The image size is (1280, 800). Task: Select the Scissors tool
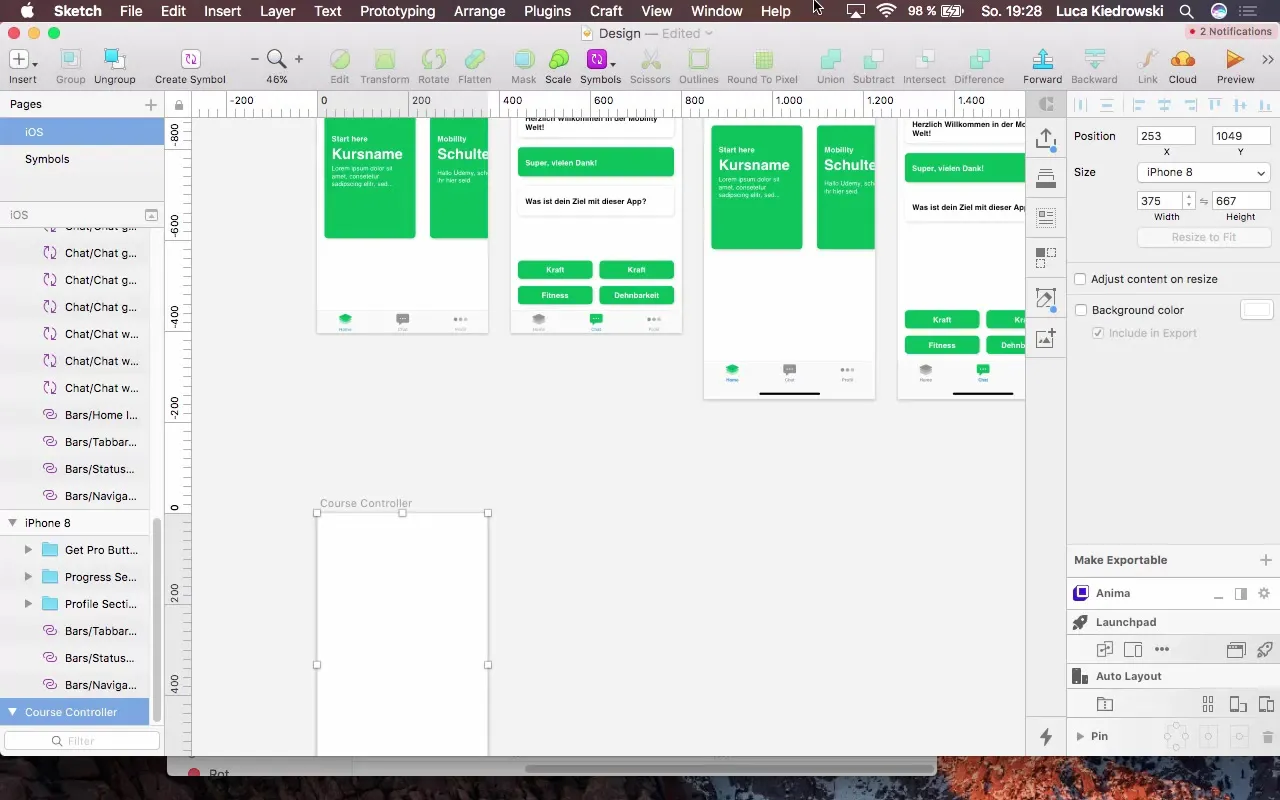point(650,60)
